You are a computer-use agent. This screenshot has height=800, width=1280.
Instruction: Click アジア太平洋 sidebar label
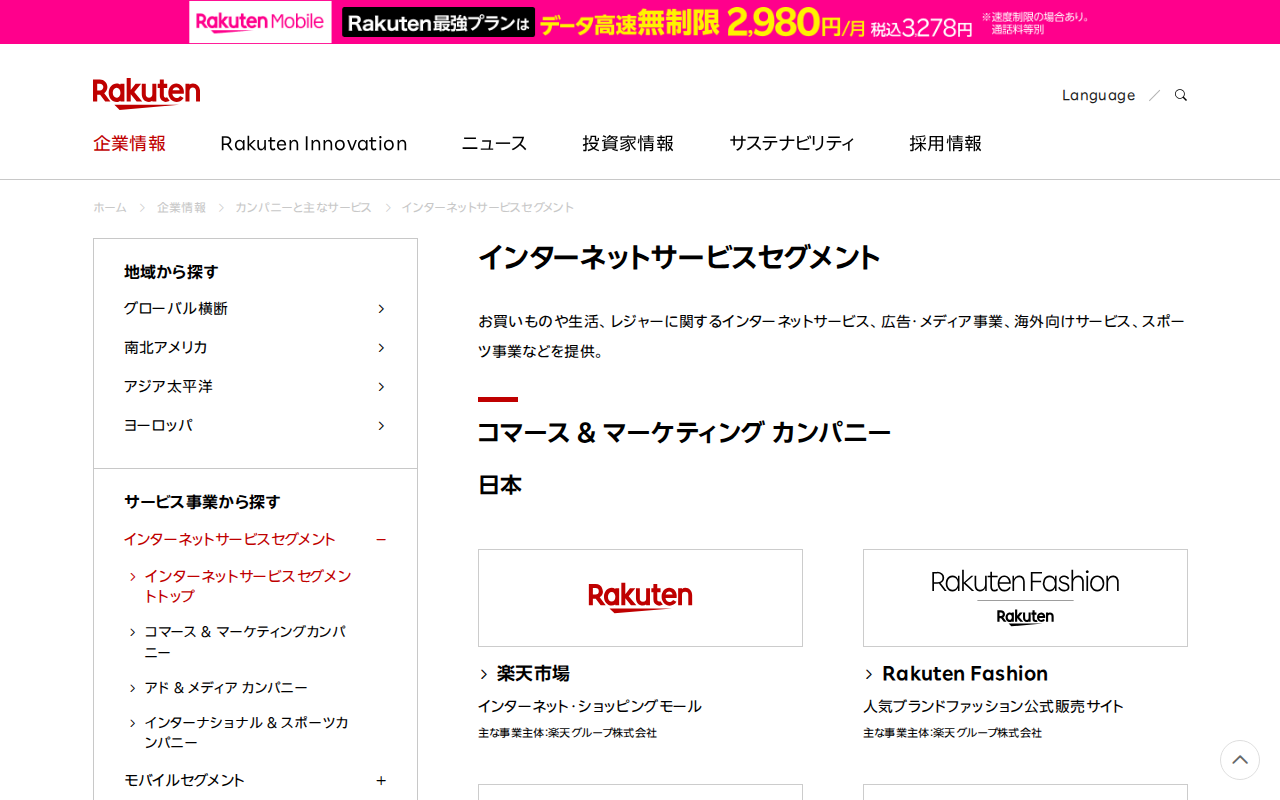tap(168, 387)
